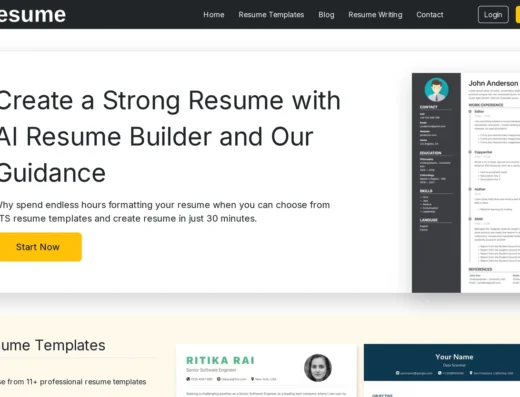
Task: Click the Your Name heading on blue template
Action: coord(454,357)
